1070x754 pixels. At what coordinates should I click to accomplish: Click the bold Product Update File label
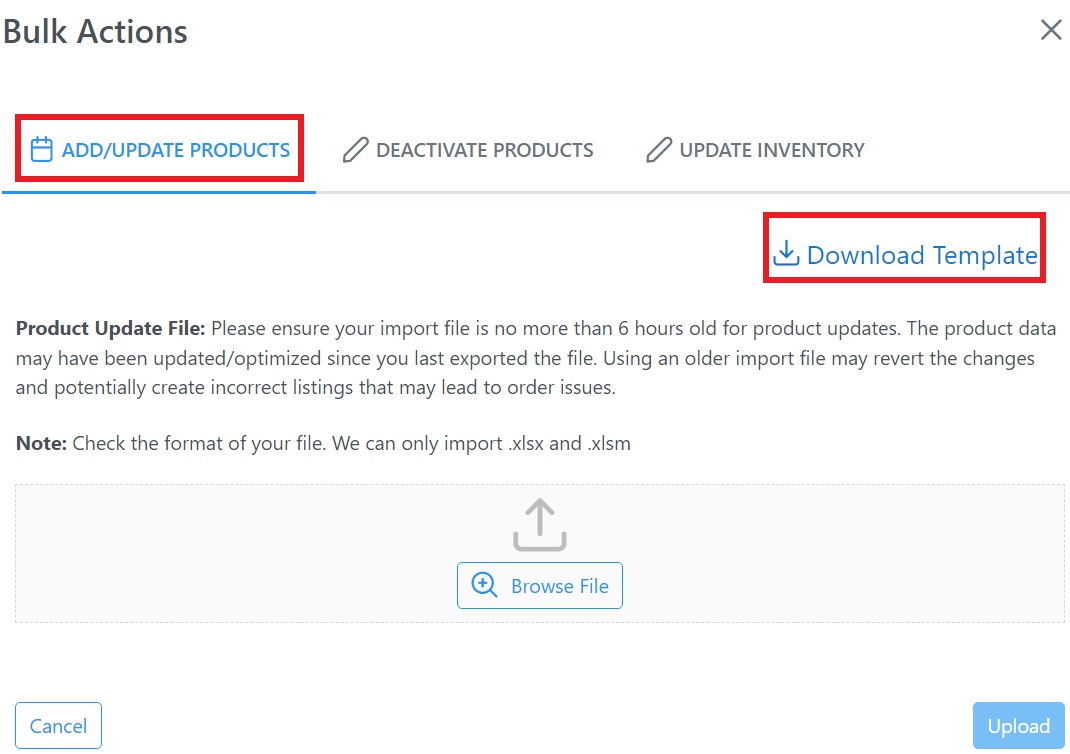pos(111,328)
